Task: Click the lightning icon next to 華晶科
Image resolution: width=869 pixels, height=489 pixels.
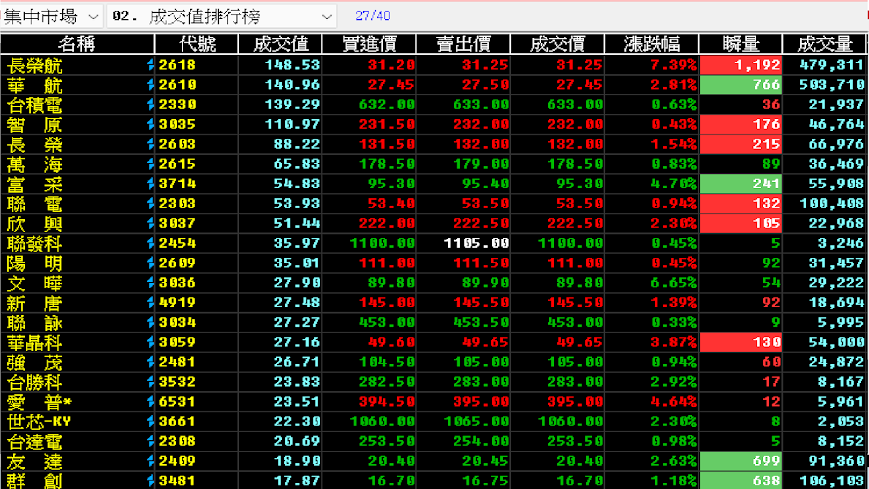Action: click(x=150, y=342)
